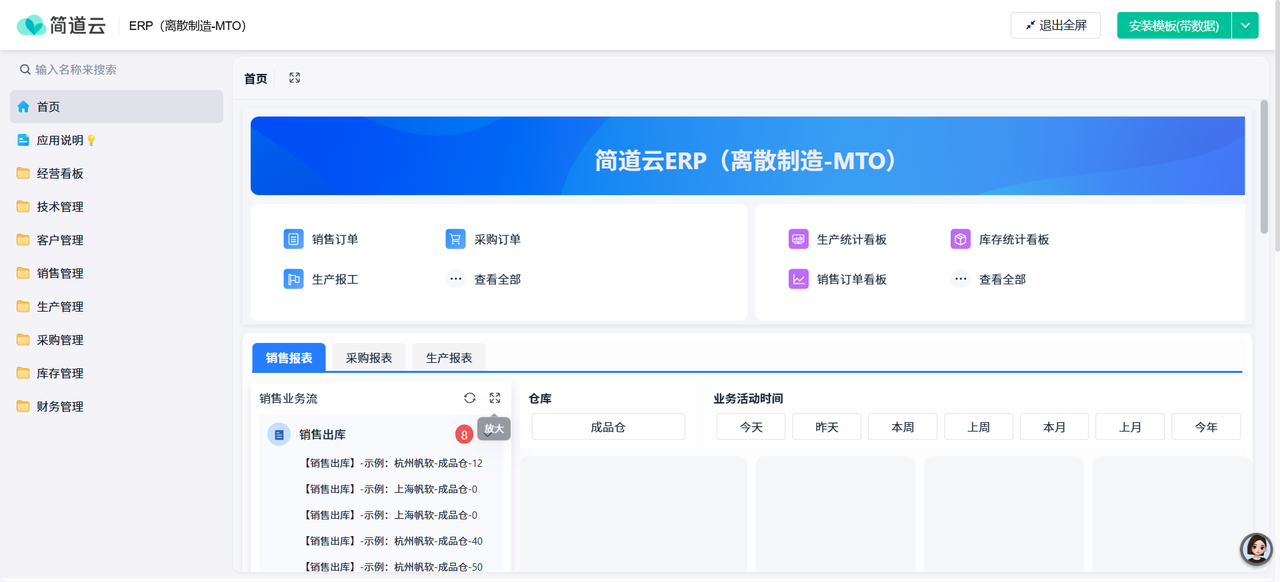1280x582 pixels.
Task: Open 销售订单 shortcut link
Action: [335, 239]
